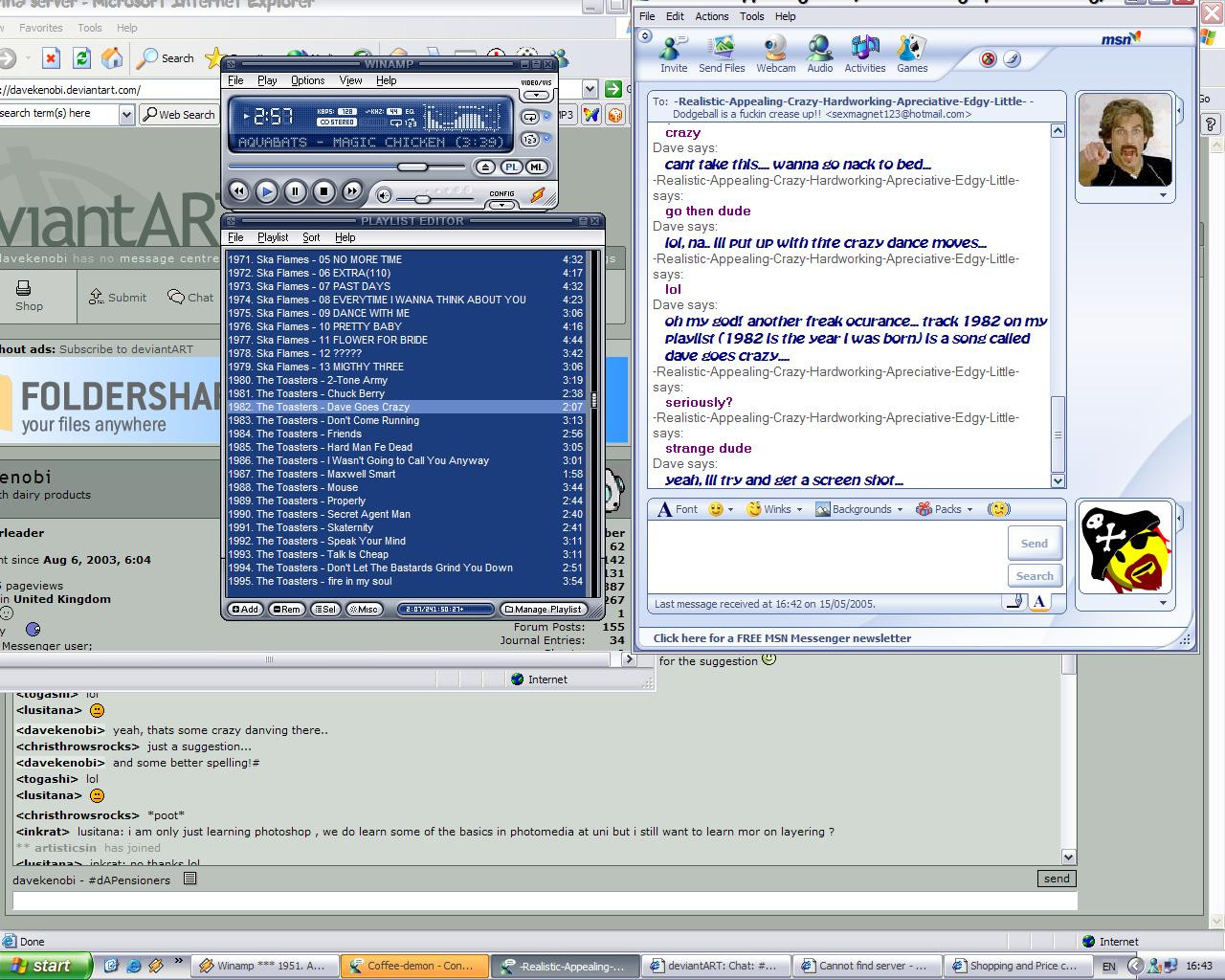Click Winamp's eject open file button
The width and height of the screenshot is (1225, 980).
(485, 167)
